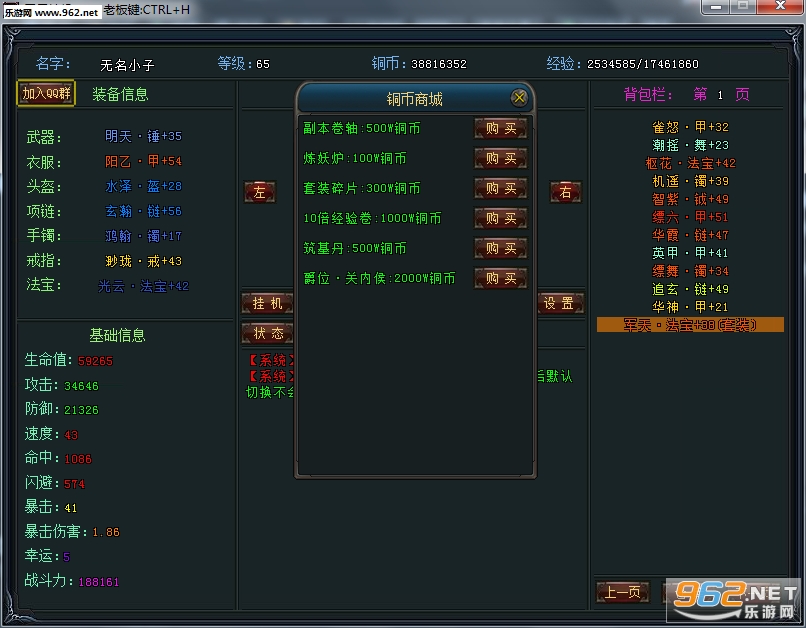Click equipped weapon 明天·锤+35
Viewport: 806px width, 628px height.
click(x=143, y=137)
